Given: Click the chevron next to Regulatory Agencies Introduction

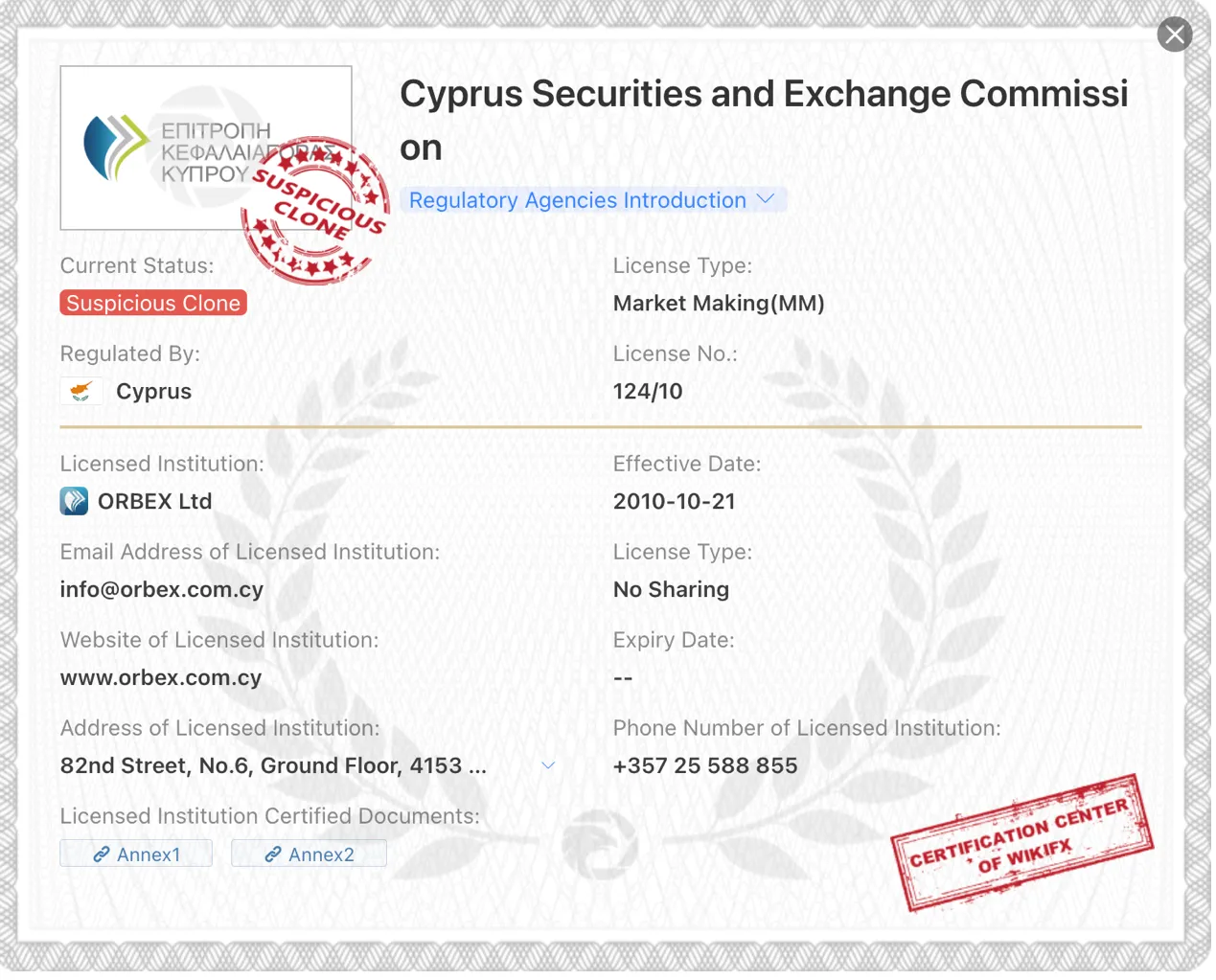Looking at the screenshot, I should [x=765, y=199].
